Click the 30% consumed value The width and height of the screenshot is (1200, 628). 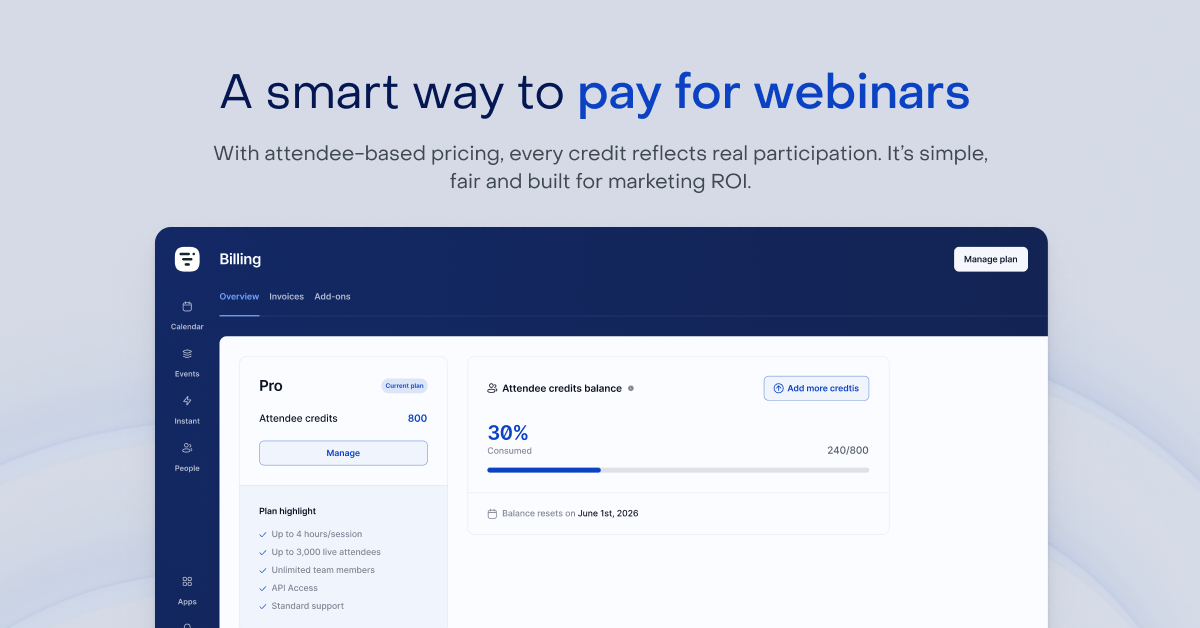(x=507, y=433)
